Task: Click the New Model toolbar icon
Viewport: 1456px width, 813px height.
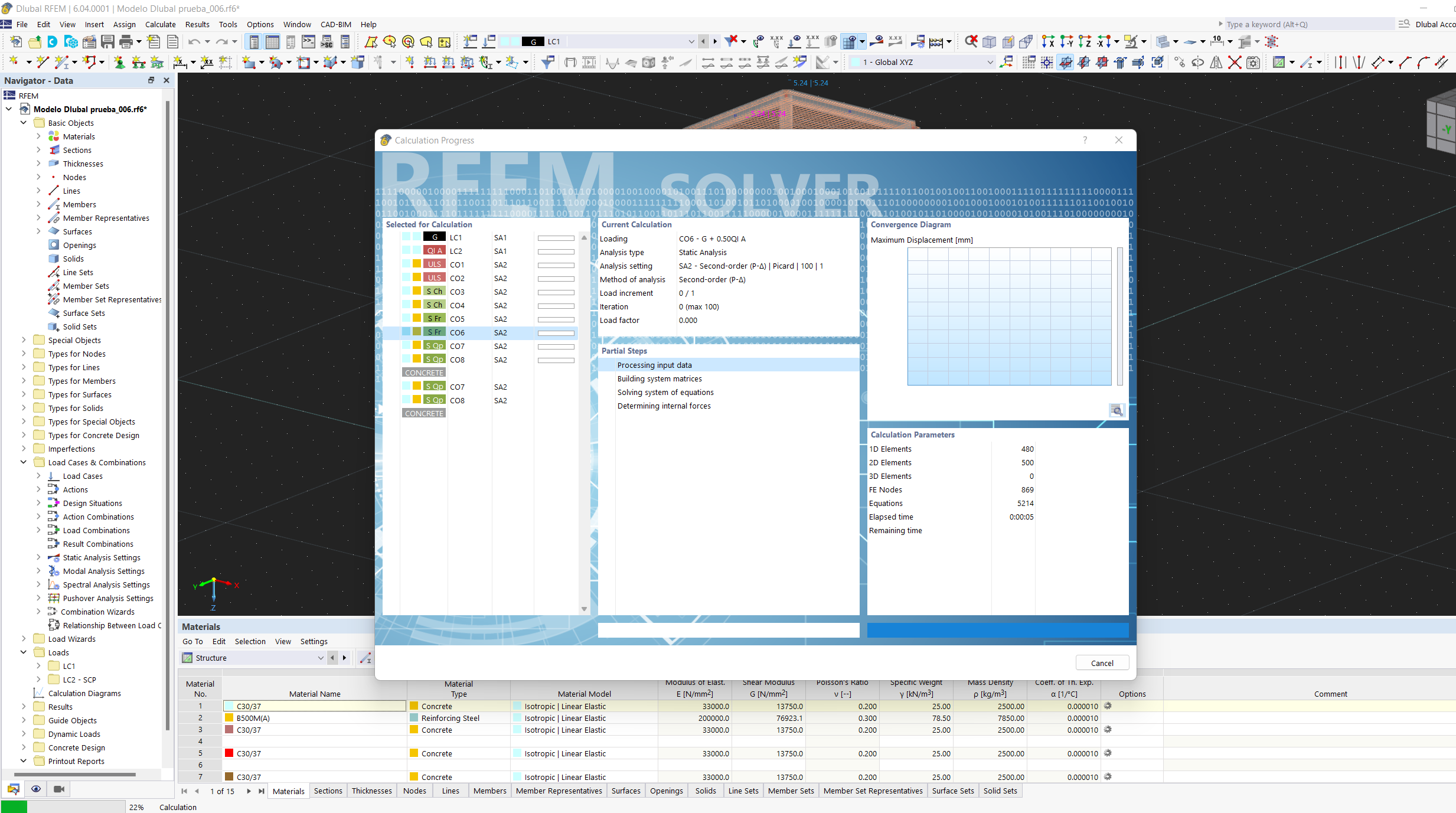Action: click(16, 41)
